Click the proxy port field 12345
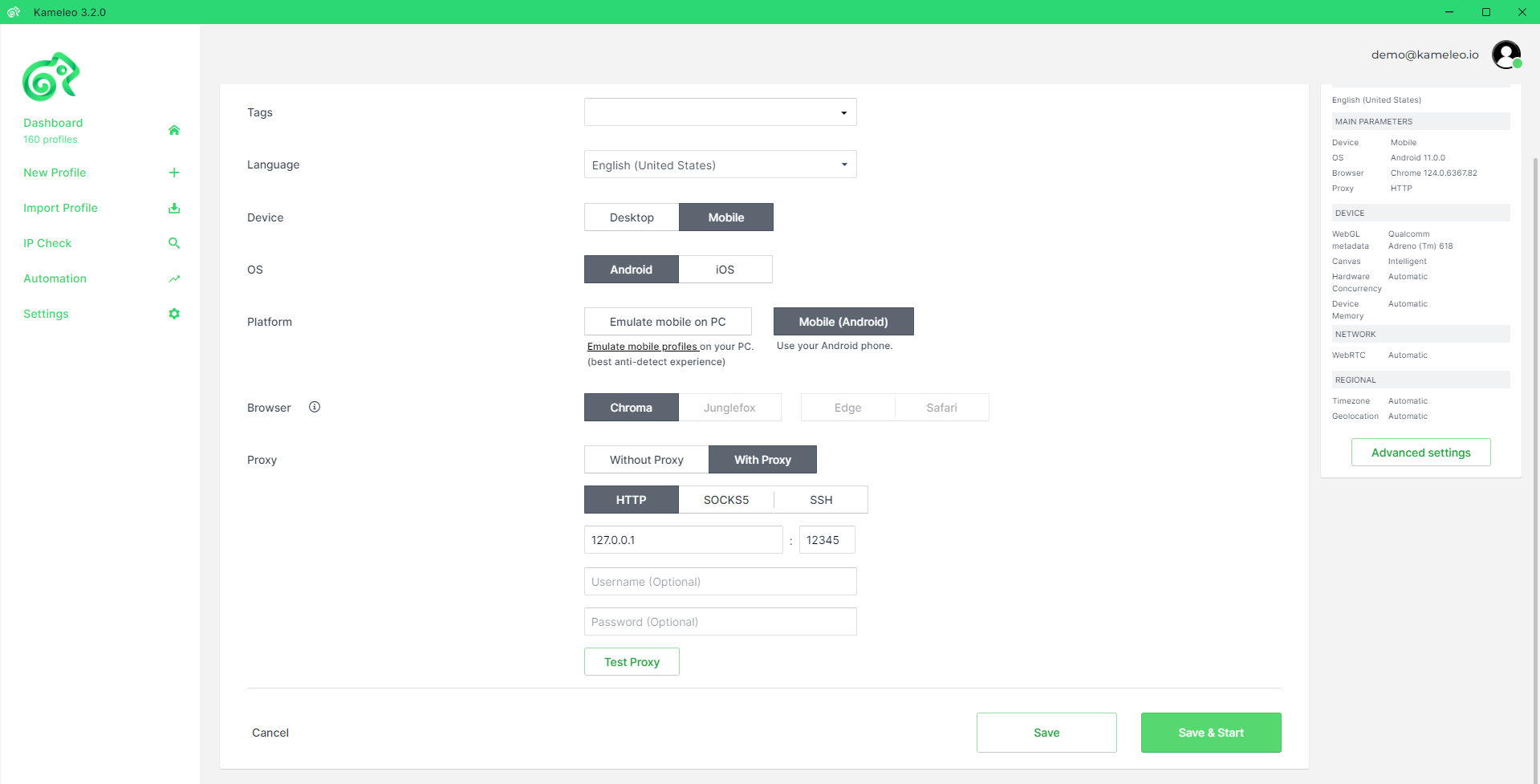The image size is (1540, 784). click(827, 540)
